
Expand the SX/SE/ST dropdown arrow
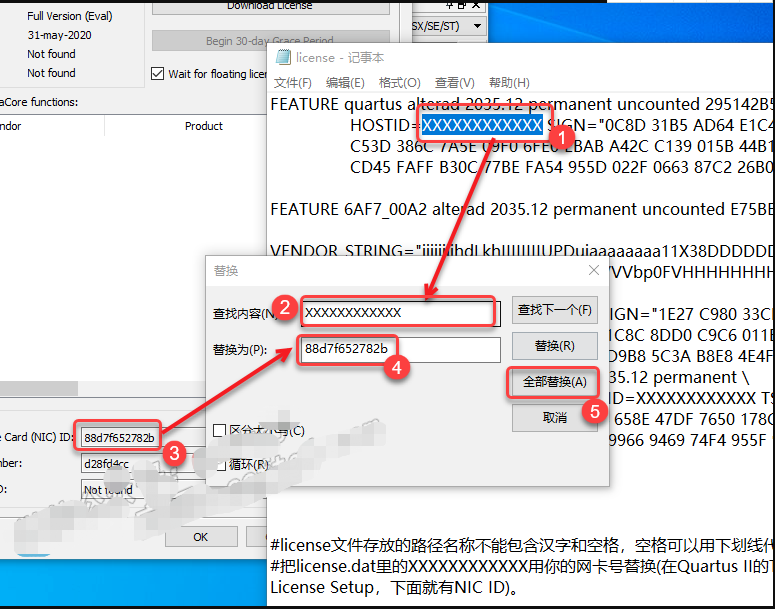477,26
